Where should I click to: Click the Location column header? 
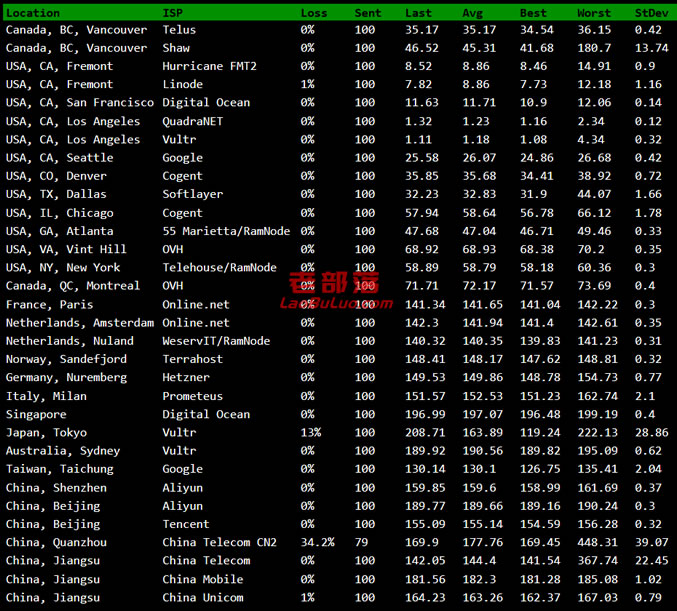(33, 13)
